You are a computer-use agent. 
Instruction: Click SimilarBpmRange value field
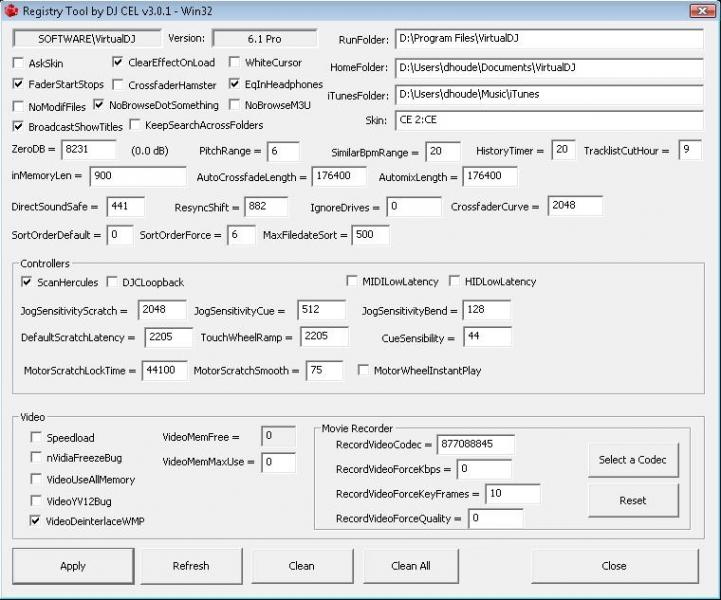(443, 152)
